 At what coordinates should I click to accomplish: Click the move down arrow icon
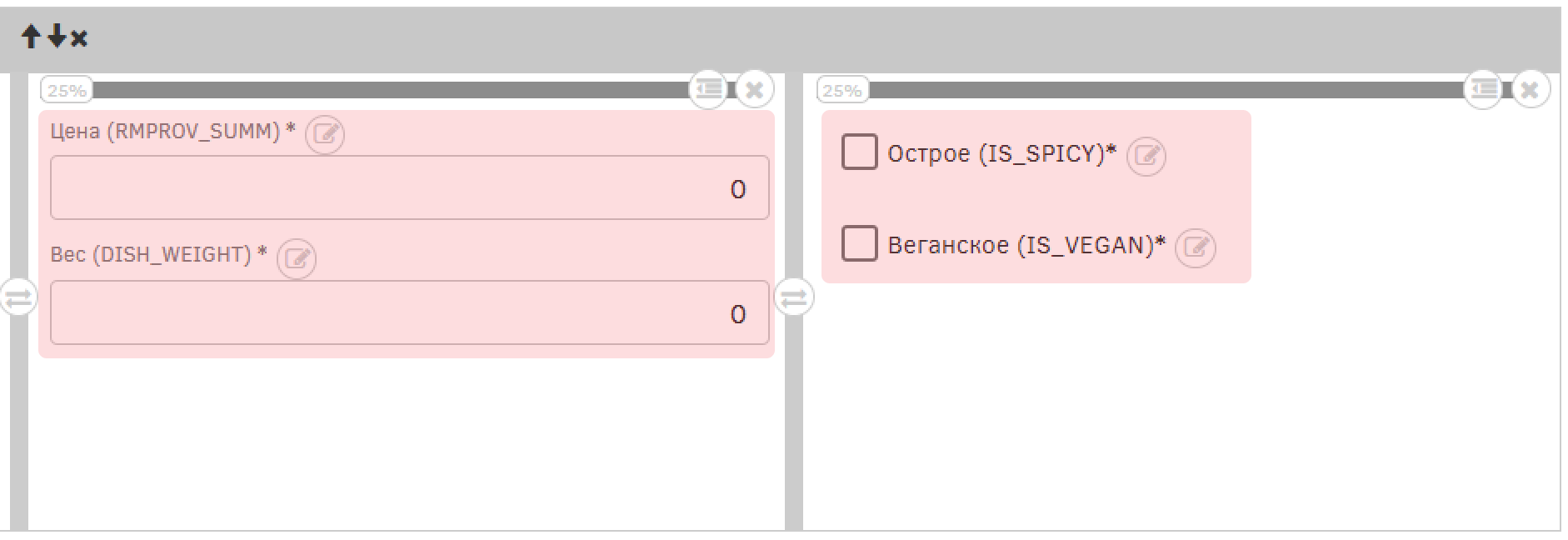pyautogui.click(x=56, y=37)
